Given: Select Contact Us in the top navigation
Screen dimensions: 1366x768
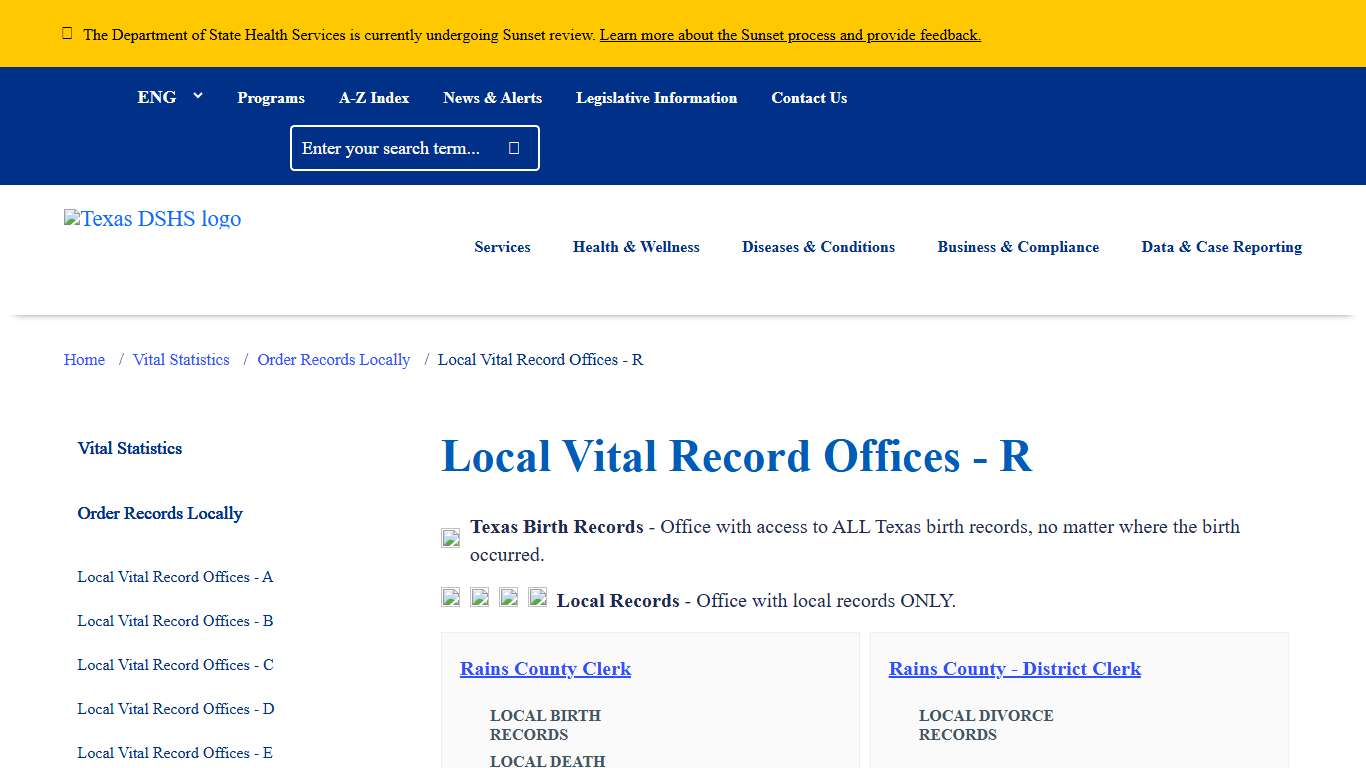Looking at the screenshot, I should point(809,97).
